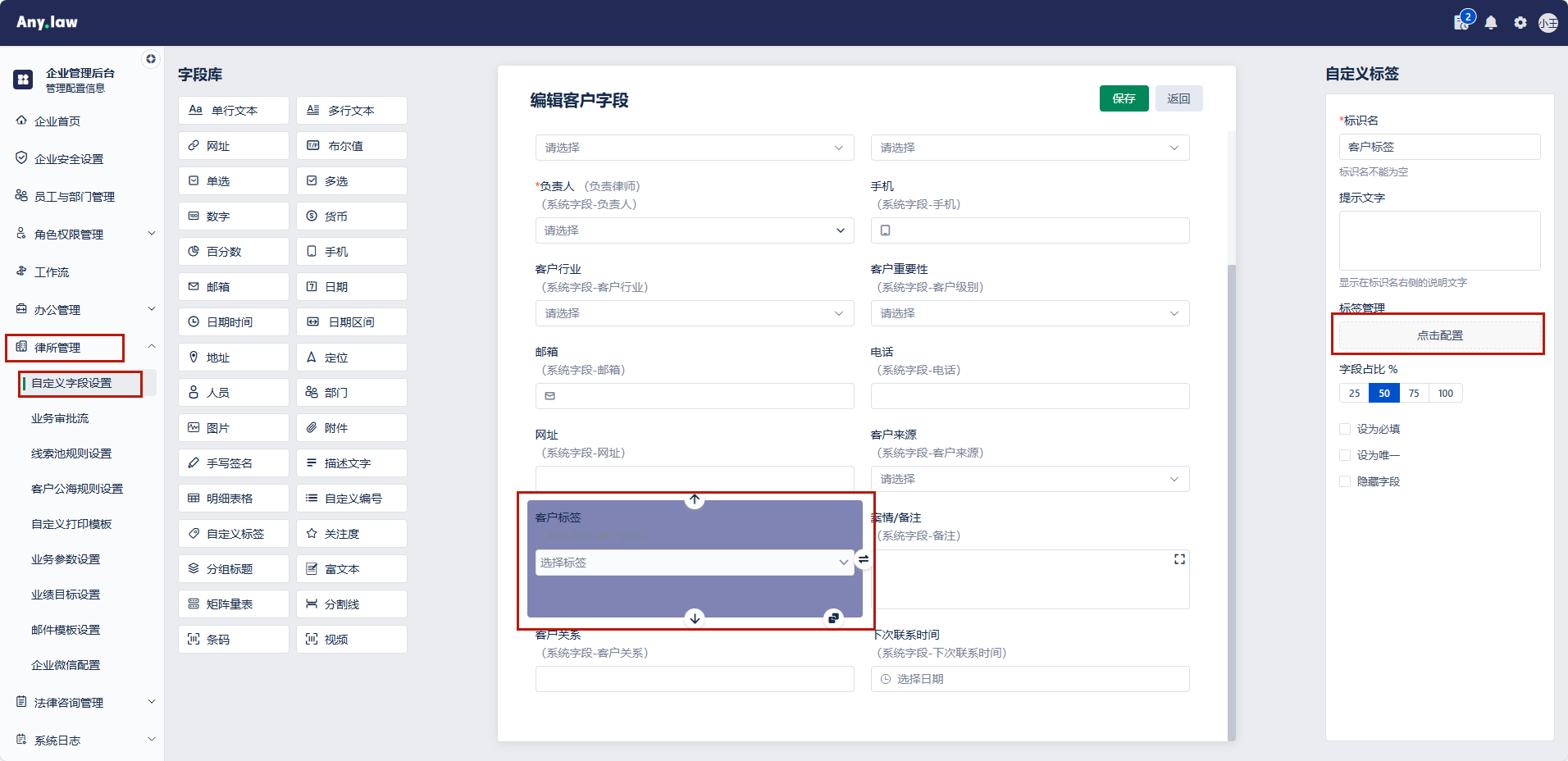Viewport: 1568px width, 761px height.
Task: Open the 选择标签 dropdown
Action: (x=695, y=563)
